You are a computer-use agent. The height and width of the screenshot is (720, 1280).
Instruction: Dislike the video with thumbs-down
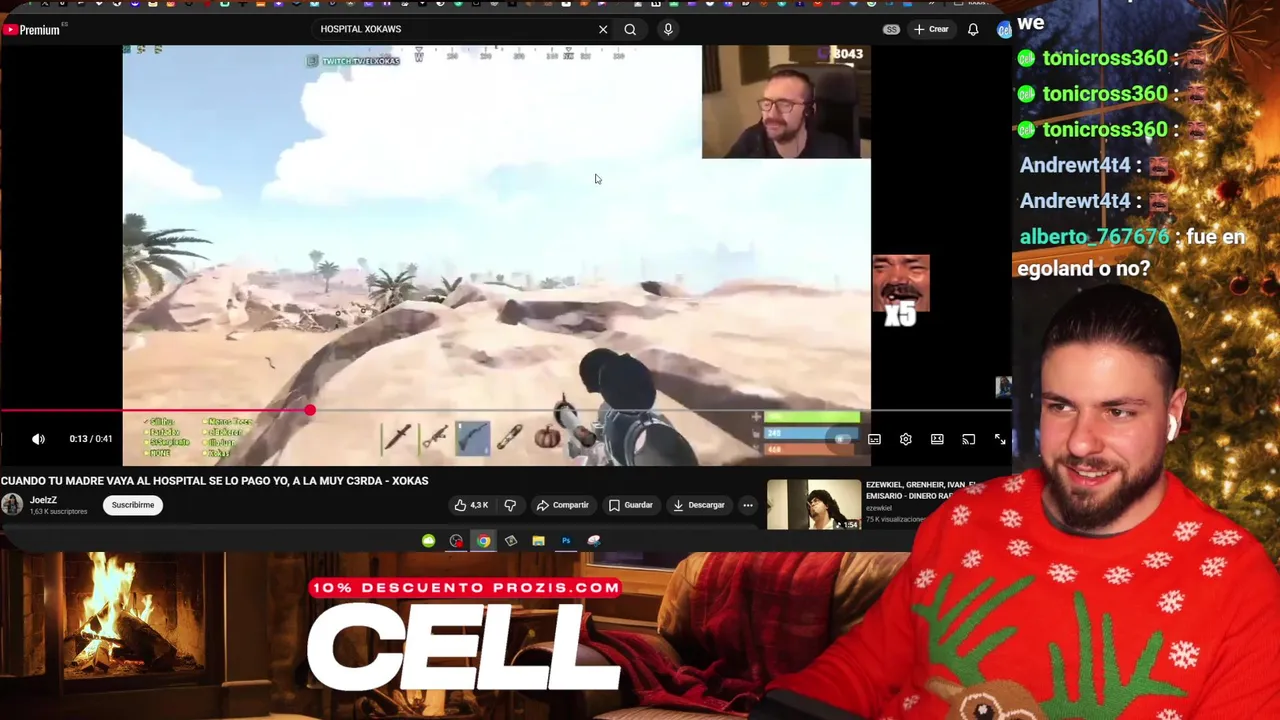(x=510, y=505)
